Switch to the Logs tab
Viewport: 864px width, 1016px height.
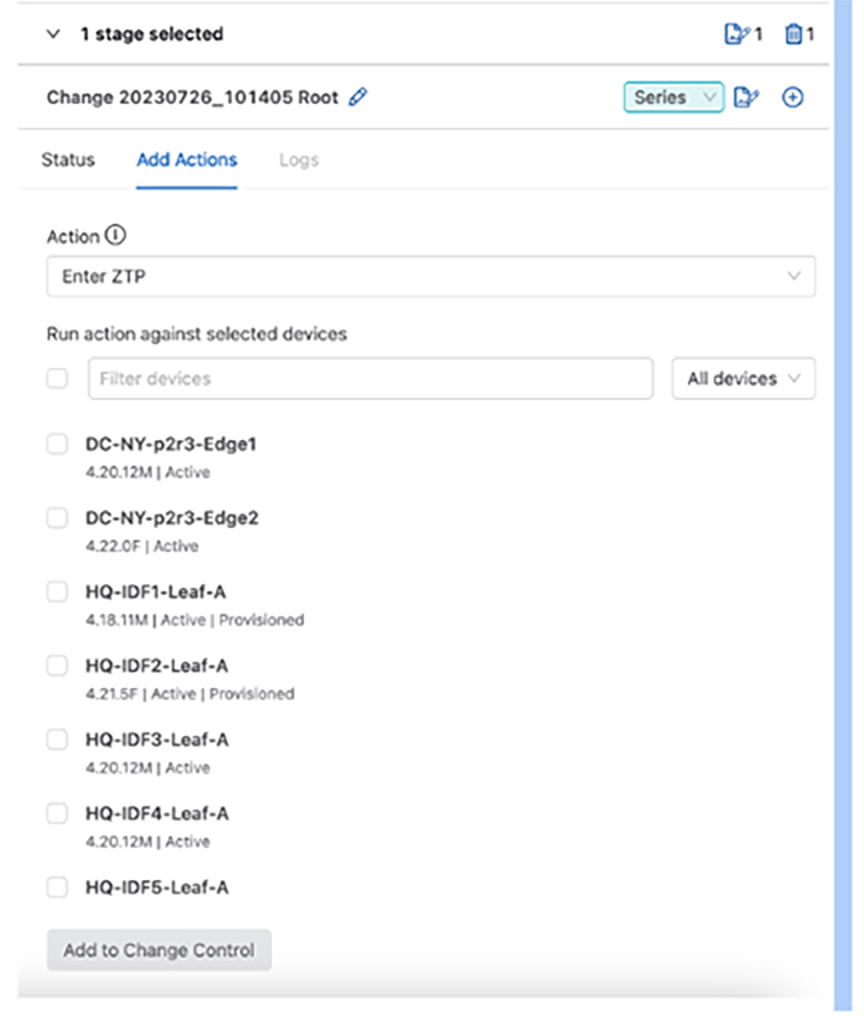coord(299,160)
